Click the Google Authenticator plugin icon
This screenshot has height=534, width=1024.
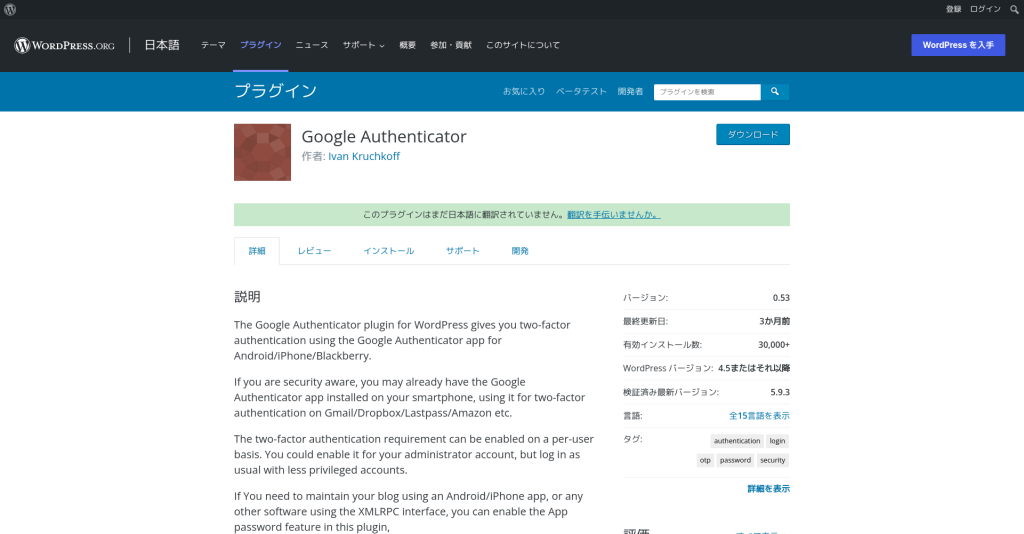[263, 152]
